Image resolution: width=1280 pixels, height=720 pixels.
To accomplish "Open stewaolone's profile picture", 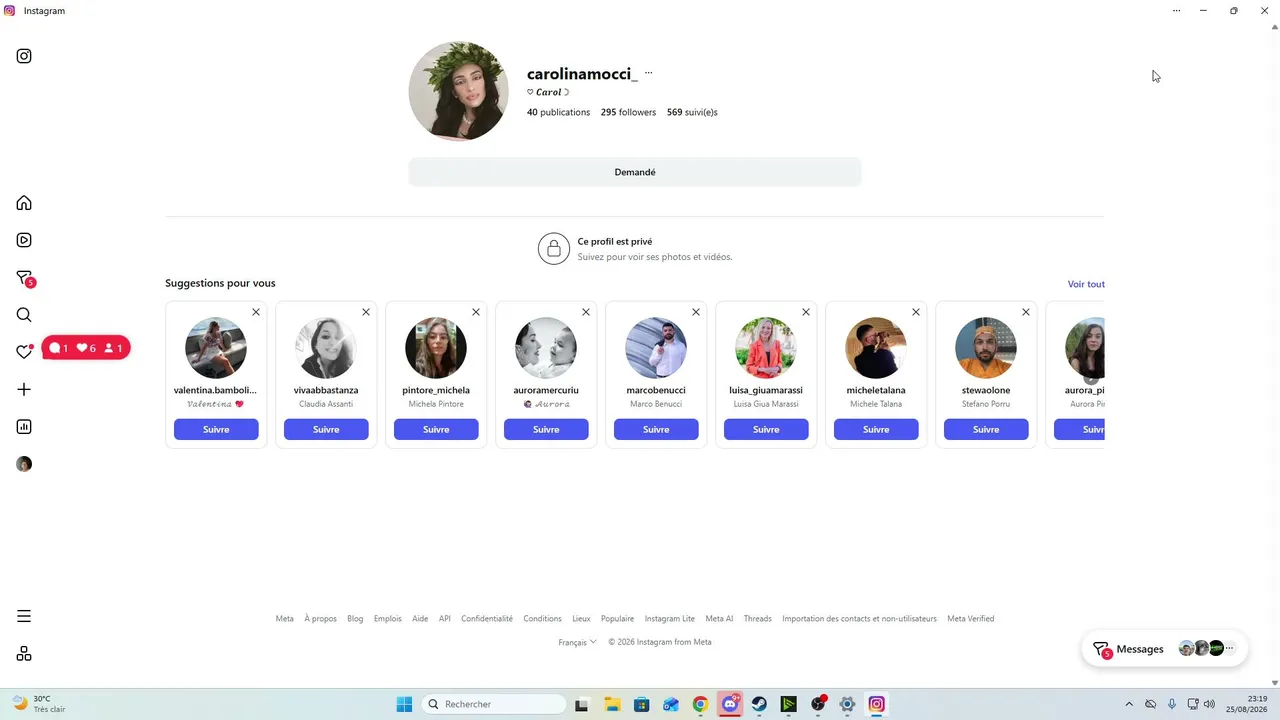I will (x=986, y=348).
